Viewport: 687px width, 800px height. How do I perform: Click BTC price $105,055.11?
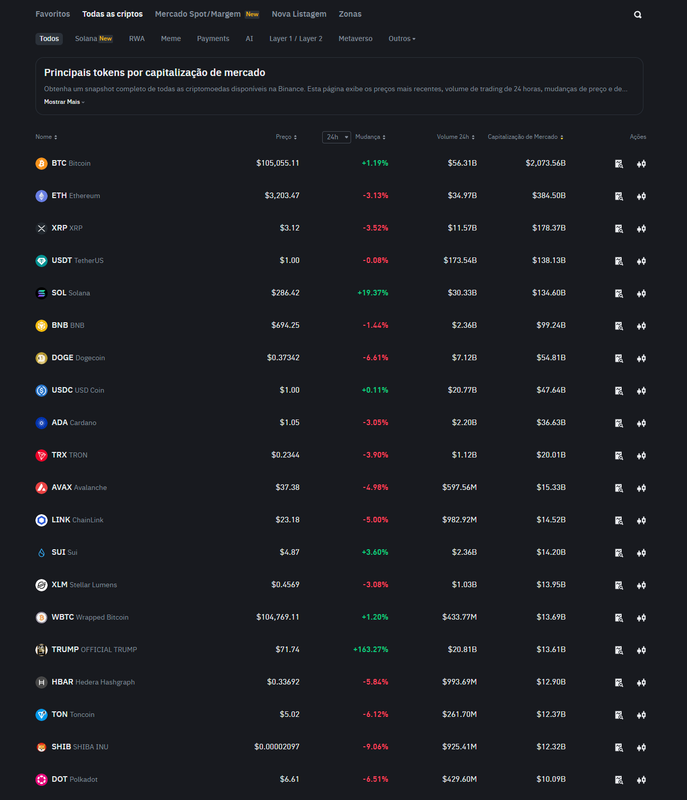[277, 163]
